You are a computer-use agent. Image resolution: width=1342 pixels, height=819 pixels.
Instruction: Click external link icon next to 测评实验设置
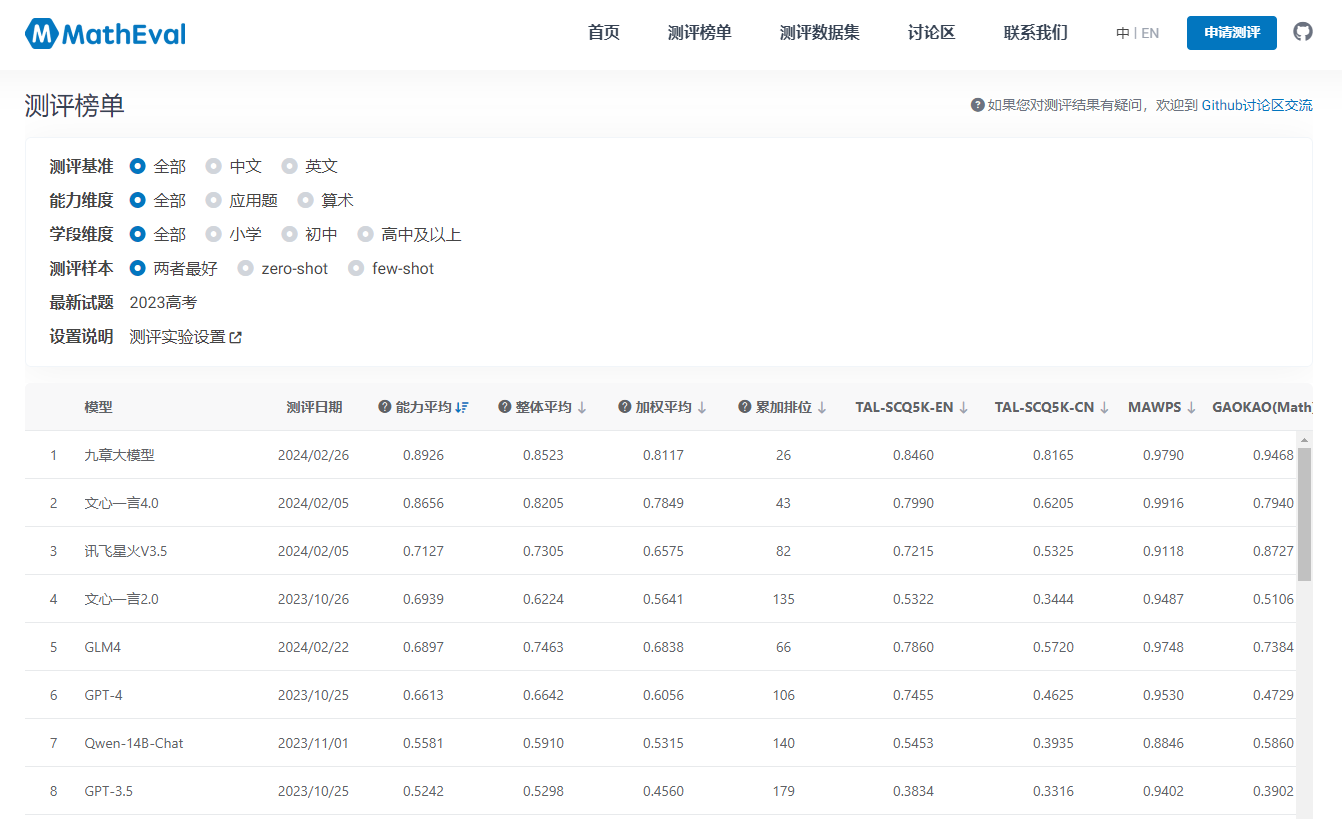236,338
